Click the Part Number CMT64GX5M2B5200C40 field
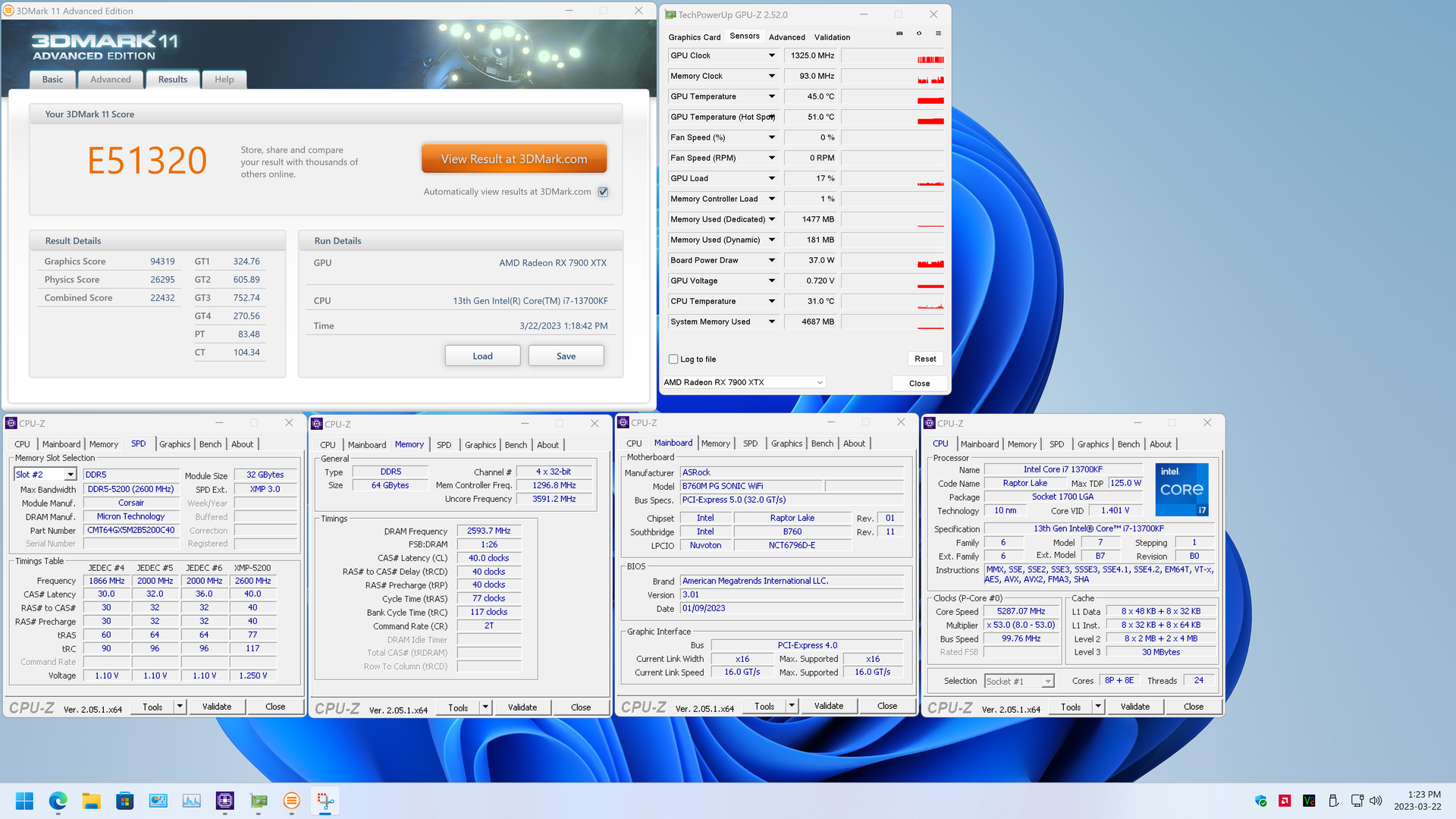Viewport: 1456px width, 819px height. 130,530
